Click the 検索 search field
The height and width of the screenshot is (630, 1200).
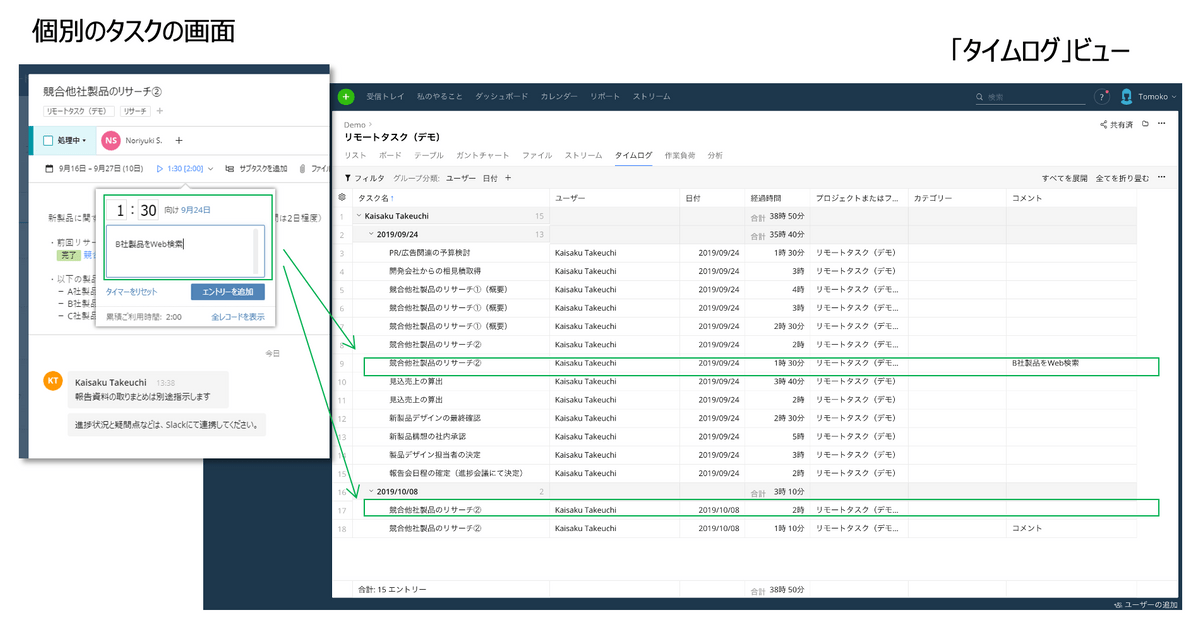(x=1030, y=97)
